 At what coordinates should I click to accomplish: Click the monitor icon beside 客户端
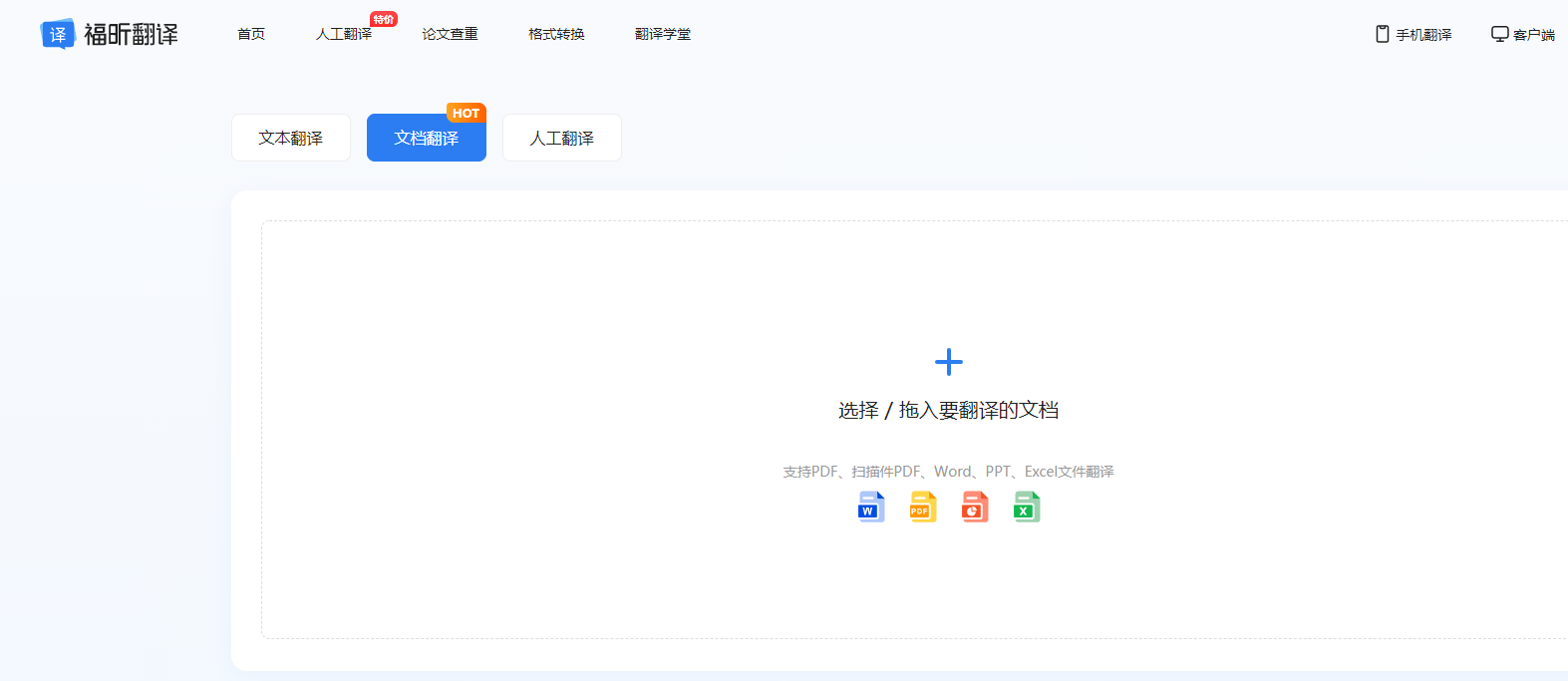pos(1499,34)
